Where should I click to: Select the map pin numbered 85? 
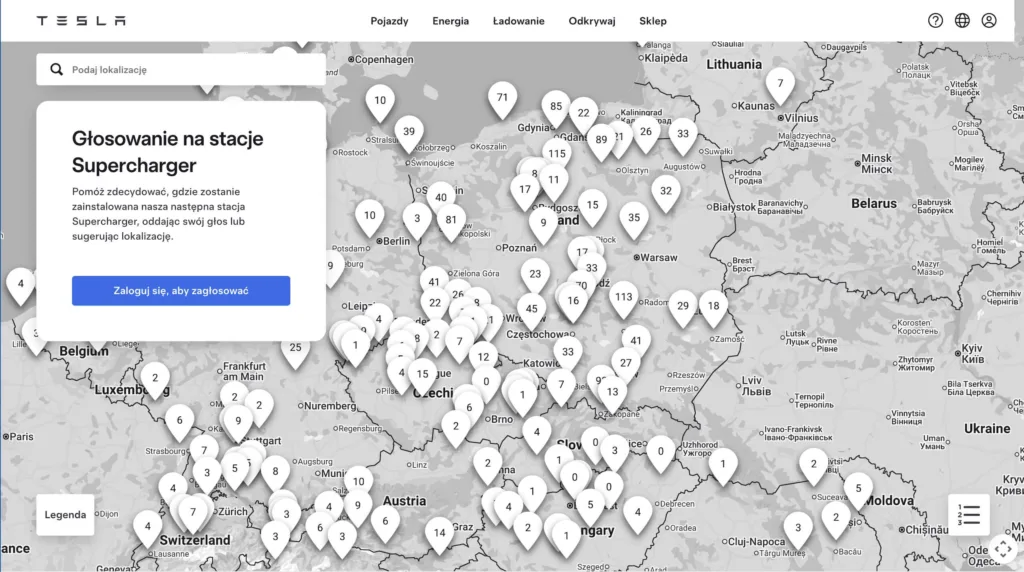(556, 110)
